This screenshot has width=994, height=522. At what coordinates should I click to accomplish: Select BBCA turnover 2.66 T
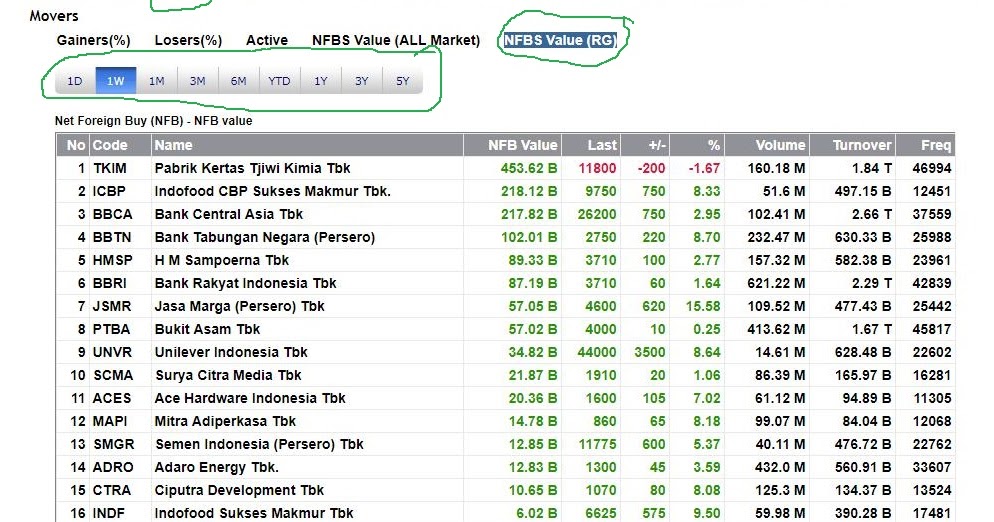(872, 214)
